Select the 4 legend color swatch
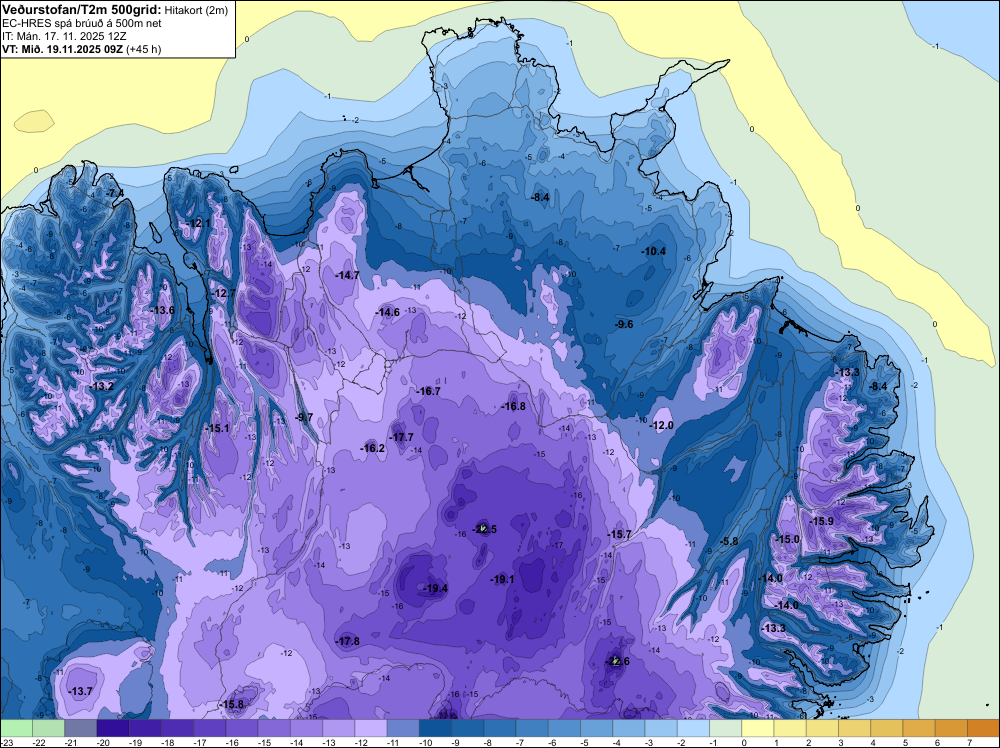The width and height of the screenshot is (1000, 748). coord(886,728)
